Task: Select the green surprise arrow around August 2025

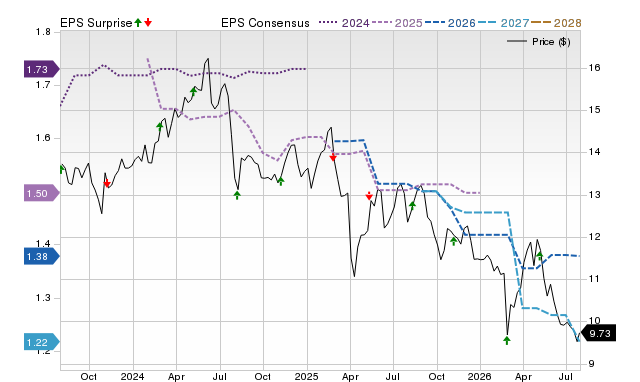Action: (x=412, y=205)
